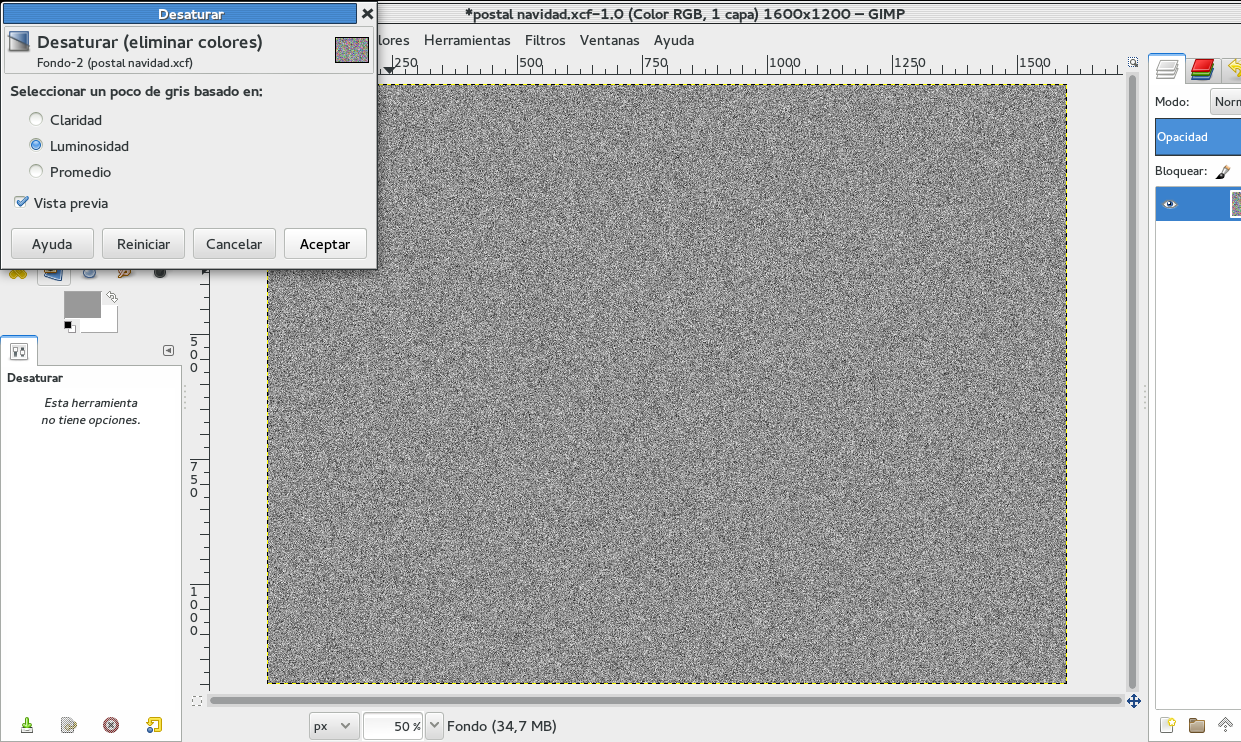This screenshot has width=1241, height=742.
Task: Change the px unit dropdown
Action: tap(334, 725)
